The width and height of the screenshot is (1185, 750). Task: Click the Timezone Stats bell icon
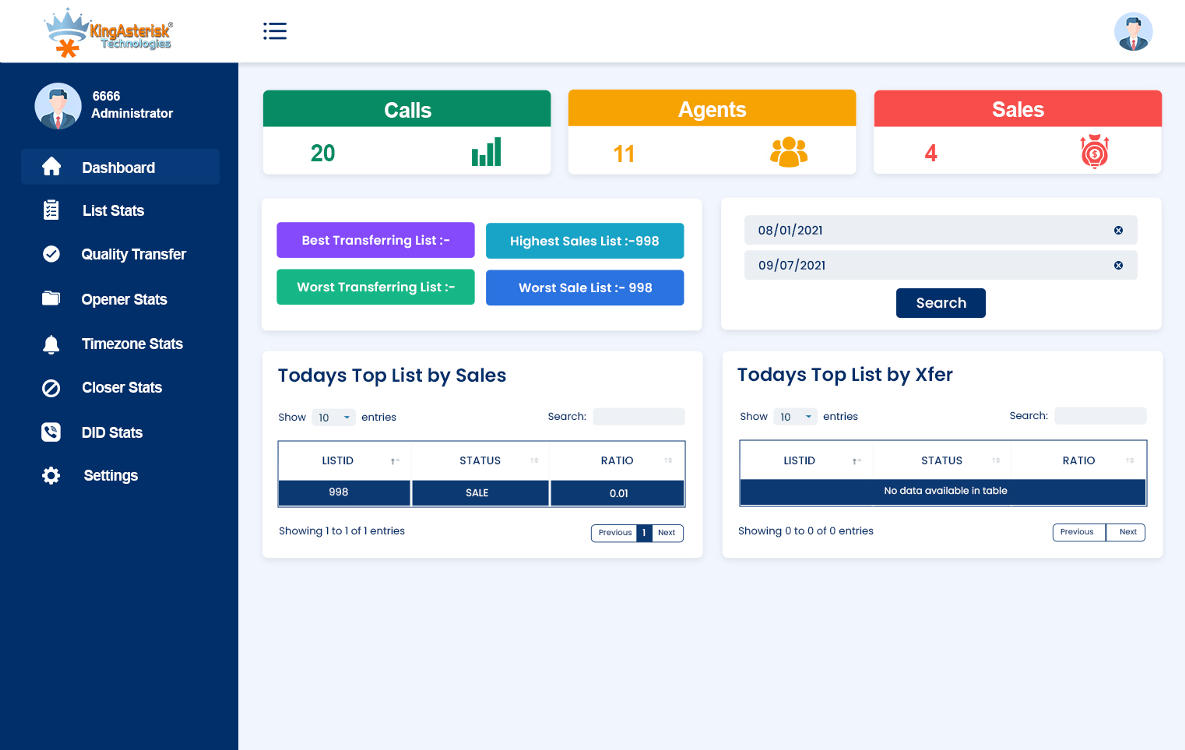click(x=51, y=344)
